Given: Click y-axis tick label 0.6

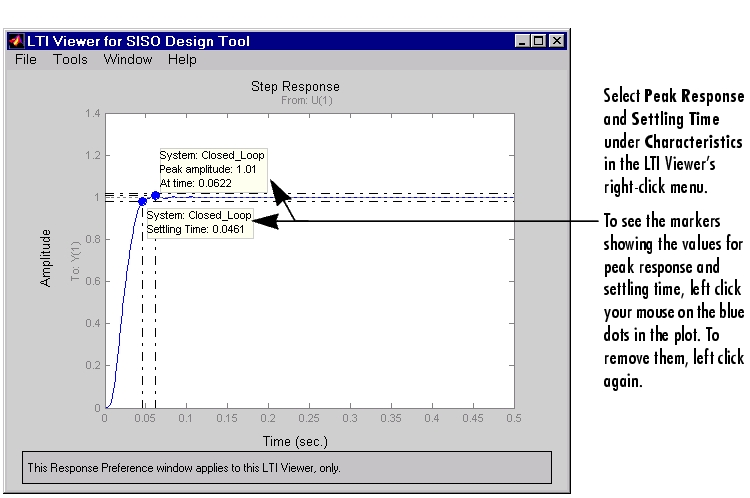Looking at the screenshot, I should click(x=93, y=281).
